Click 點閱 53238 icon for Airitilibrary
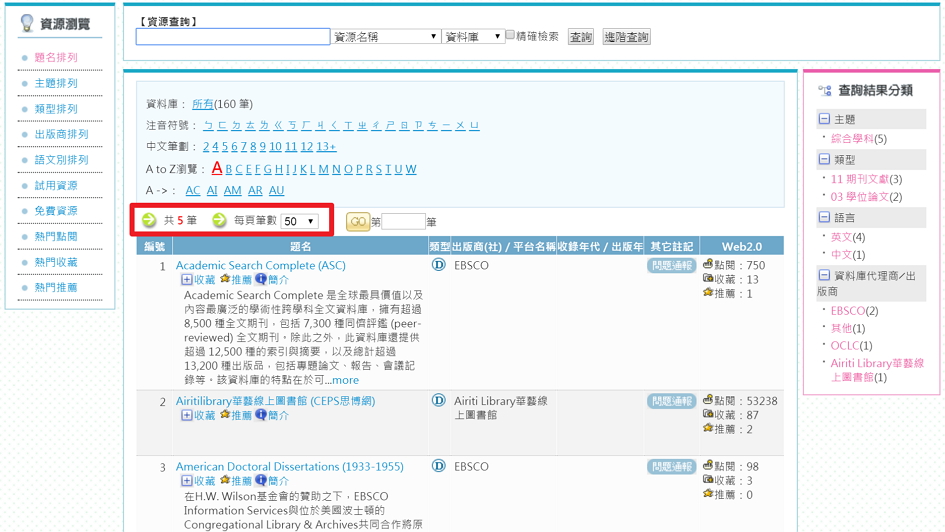The image size is (945, 532). pos(708,399)
